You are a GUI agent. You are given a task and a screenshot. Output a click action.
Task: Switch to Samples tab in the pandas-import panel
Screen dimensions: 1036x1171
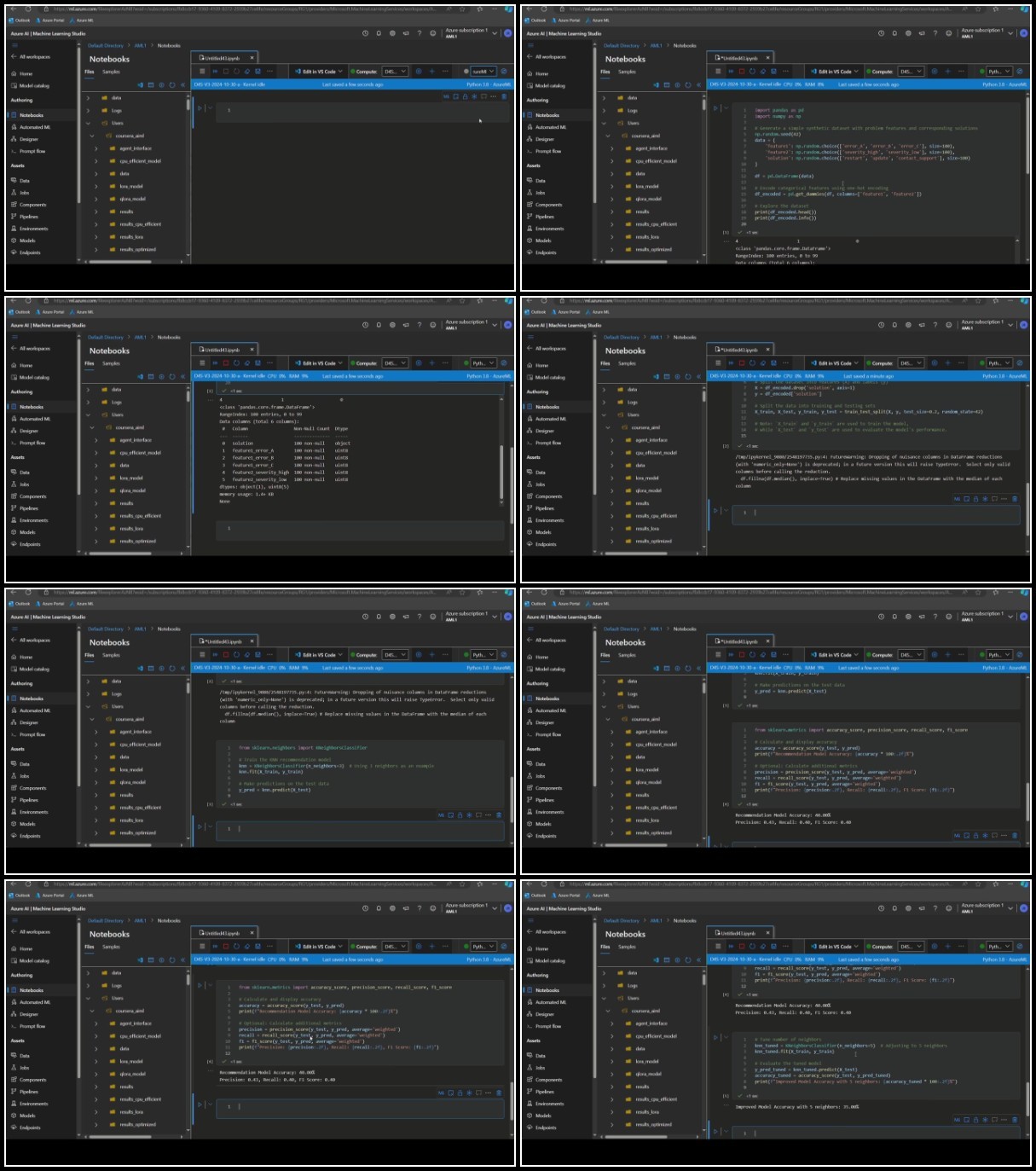628,72
